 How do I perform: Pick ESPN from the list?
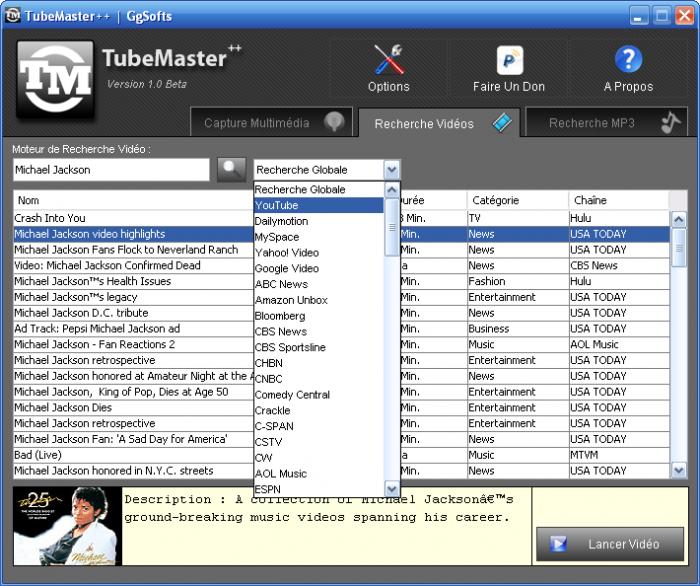[319, 489]
